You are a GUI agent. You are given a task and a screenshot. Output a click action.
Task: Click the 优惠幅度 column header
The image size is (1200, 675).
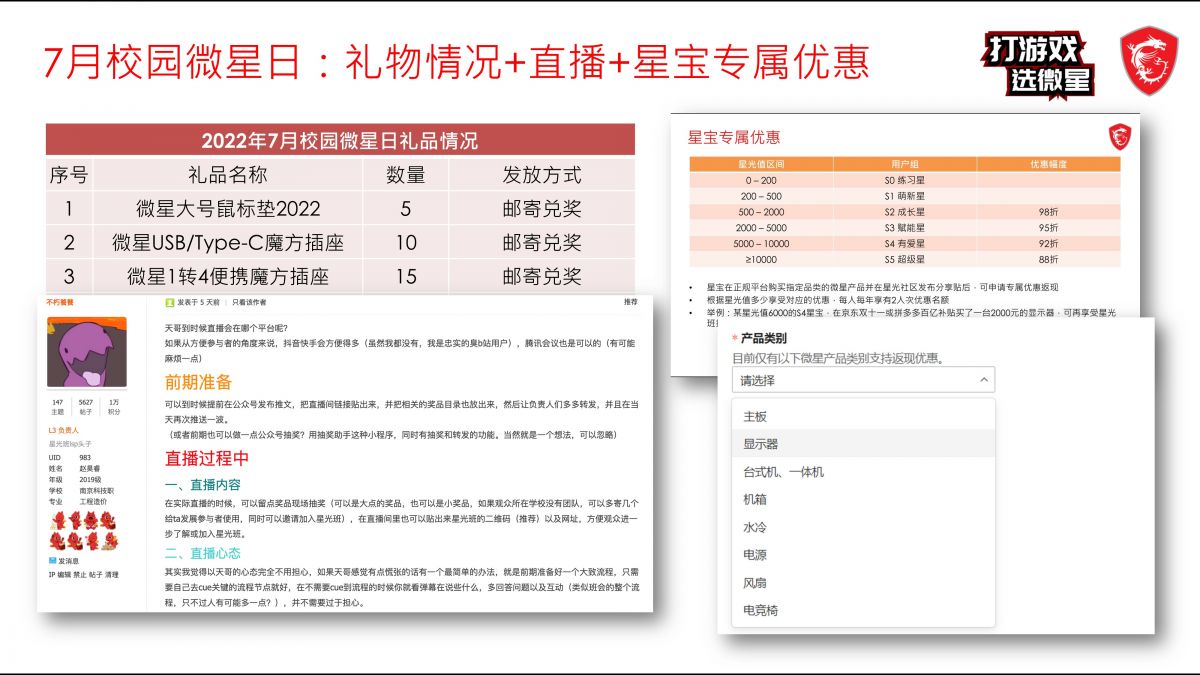[1048, 163]
